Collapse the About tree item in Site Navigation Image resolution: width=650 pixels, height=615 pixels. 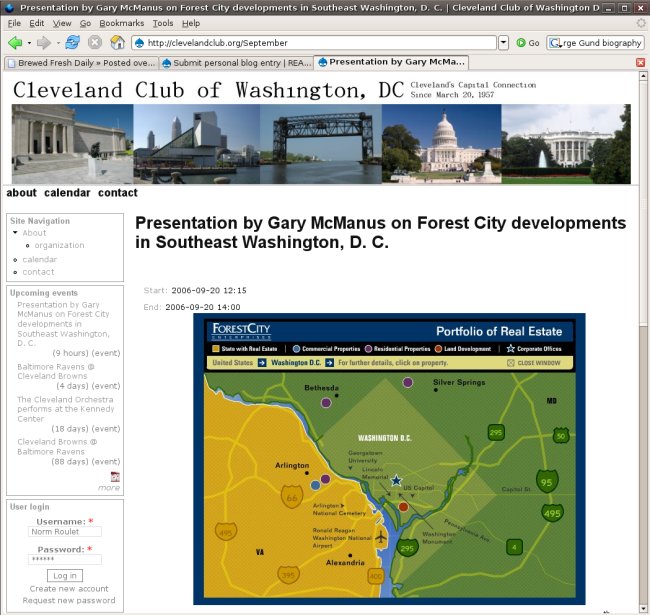point(15,232)
